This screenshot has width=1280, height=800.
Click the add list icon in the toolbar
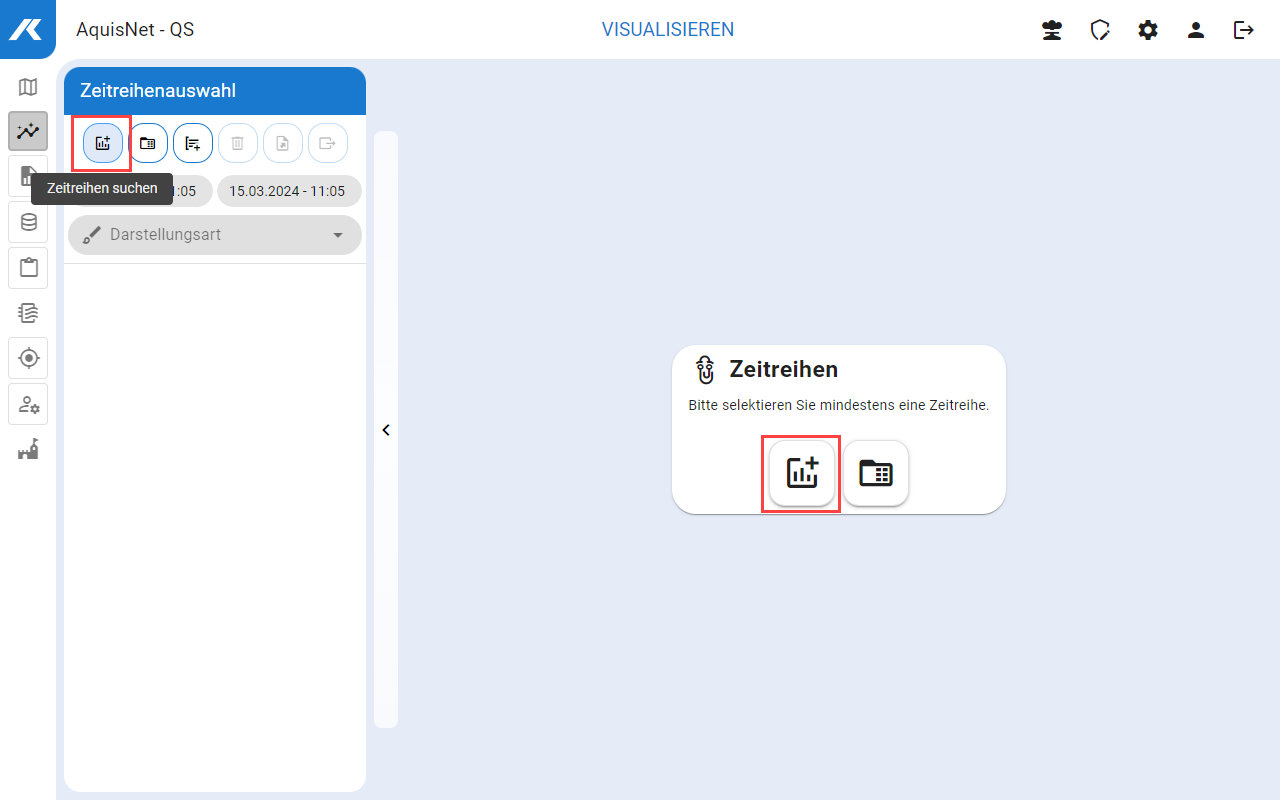[x=193, y=143]
